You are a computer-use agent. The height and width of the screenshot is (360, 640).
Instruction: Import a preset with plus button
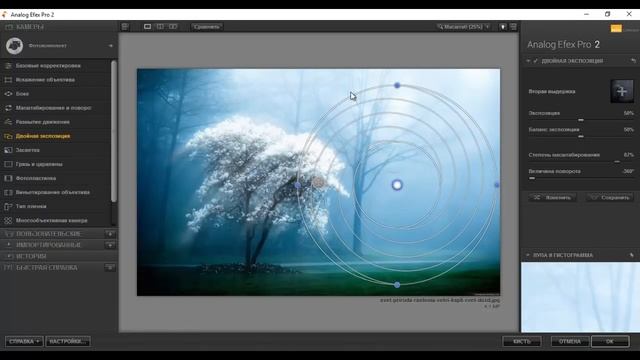click(x=110, y=245)
